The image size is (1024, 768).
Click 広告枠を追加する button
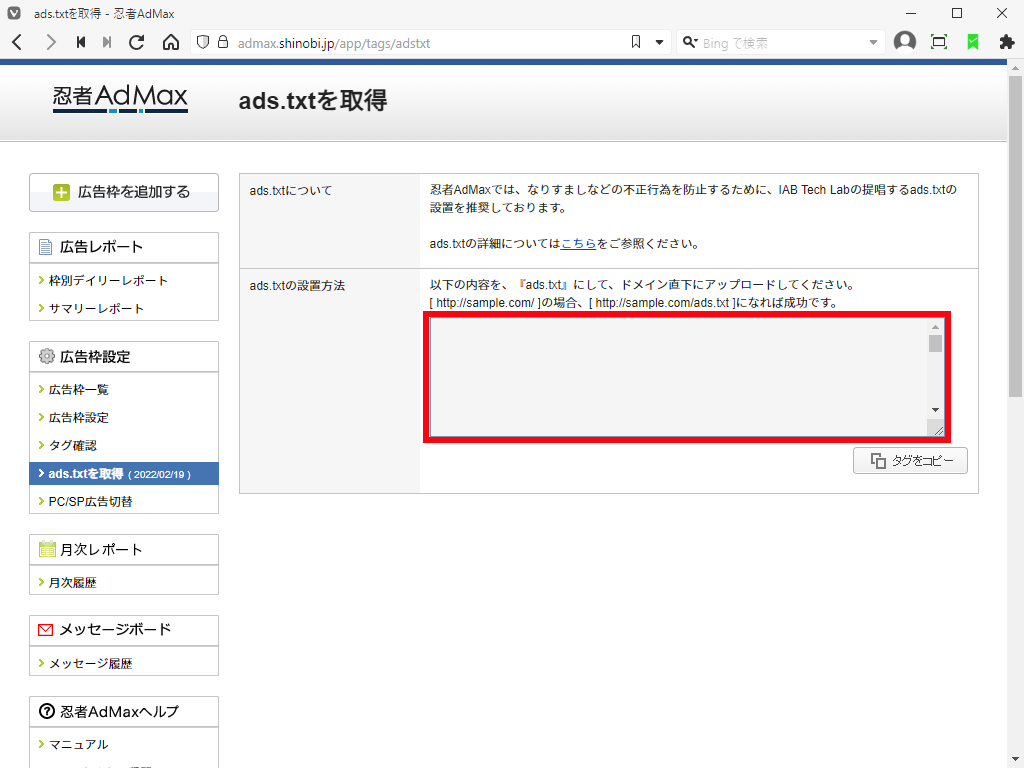[124, 192]
